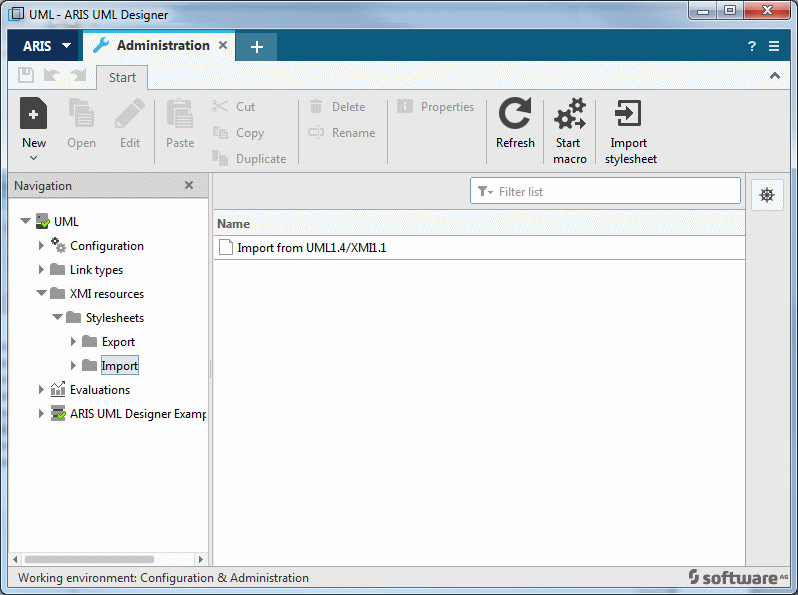Click the filter funnel icon in the Filter list box
The height and width of the screenshot is (595, 798).
(485, 191)
